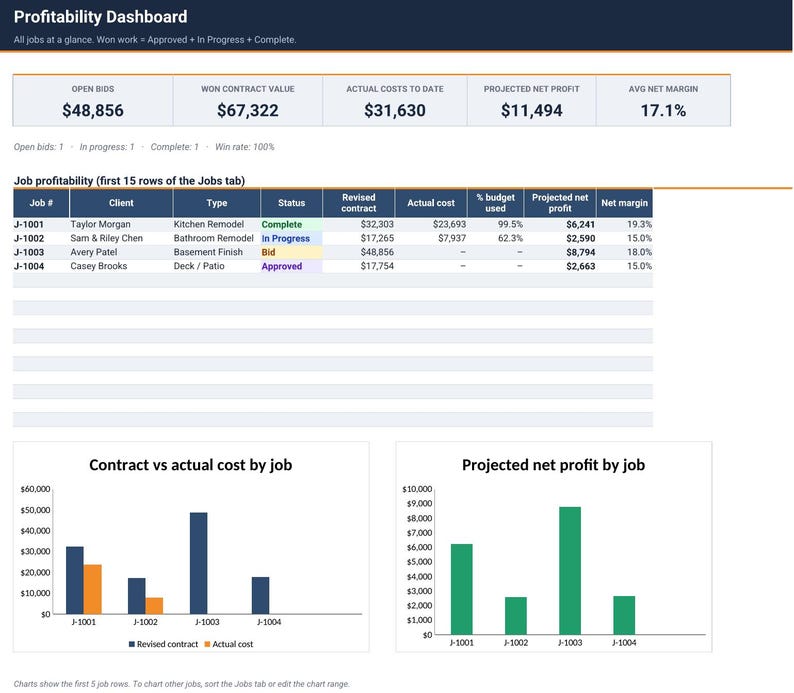Select actual cost value $23,693
Viewport: 794px width, 693px height.
(449, 224)
